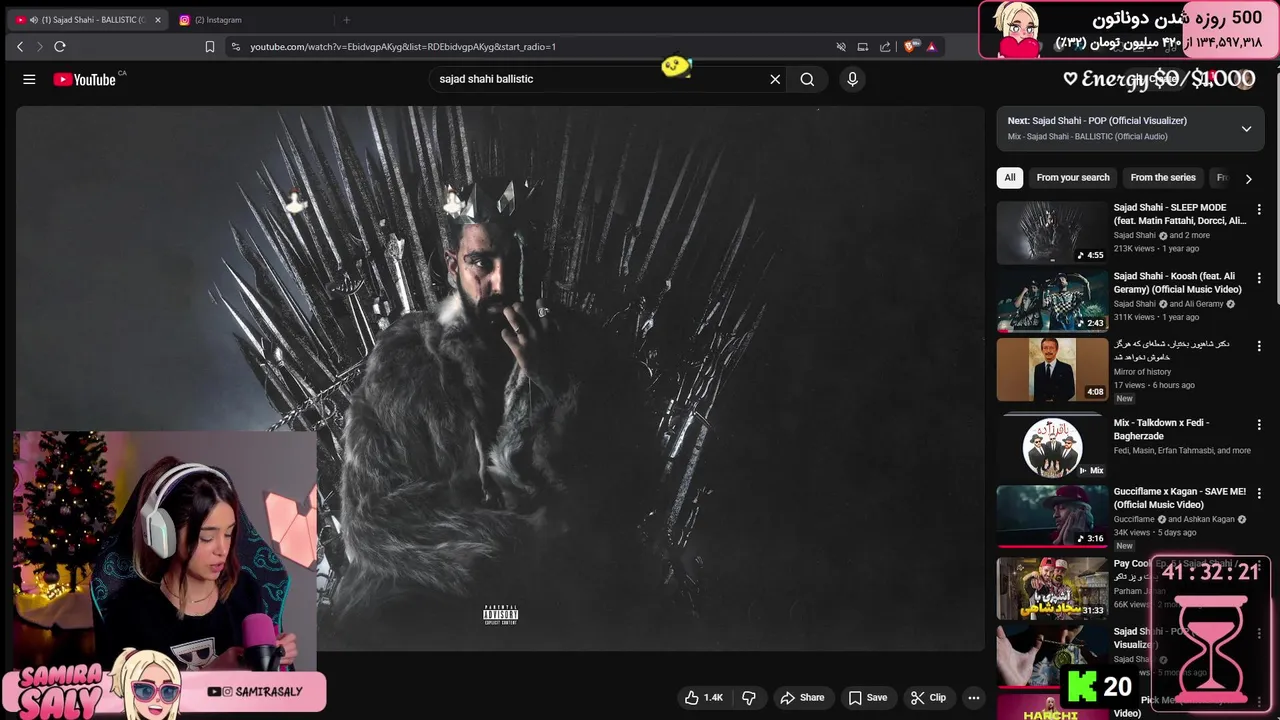The width and height of the screenshot is (1280, 720).
Task: Open options menu for Mirror of history video
Action: [1259, 345]
